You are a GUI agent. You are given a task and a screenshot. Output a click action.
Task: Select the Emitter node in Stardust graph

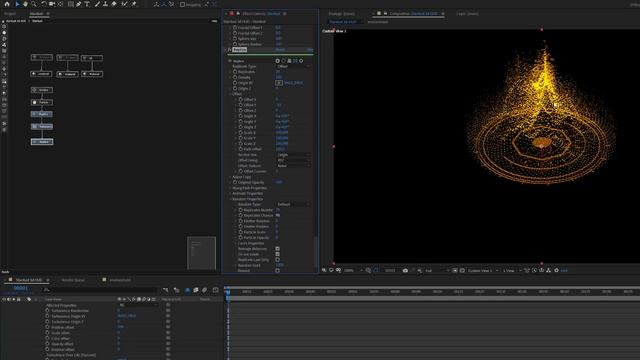[42, 90]
